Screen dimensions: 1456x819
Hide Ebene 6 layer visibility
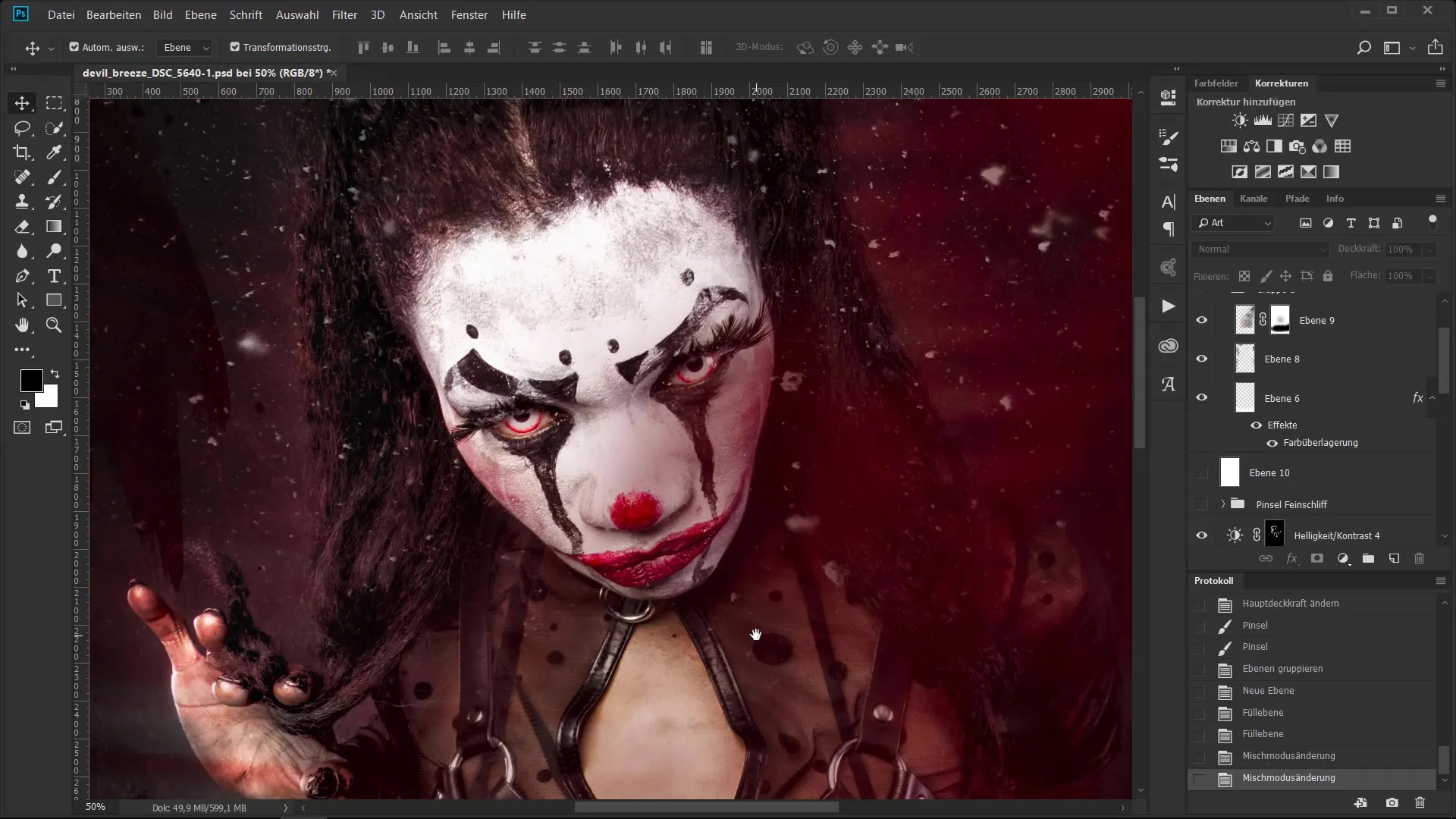(x=1202, y=398)
